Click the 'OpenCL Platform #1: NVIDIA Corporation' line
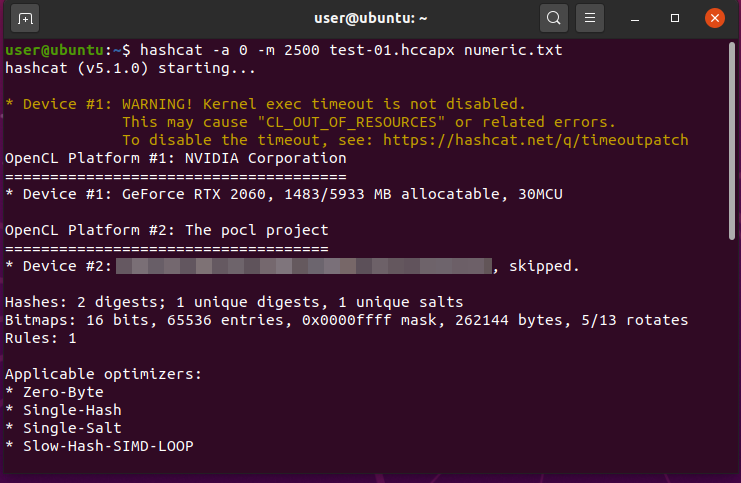741x483 pixels. [176, 158]
